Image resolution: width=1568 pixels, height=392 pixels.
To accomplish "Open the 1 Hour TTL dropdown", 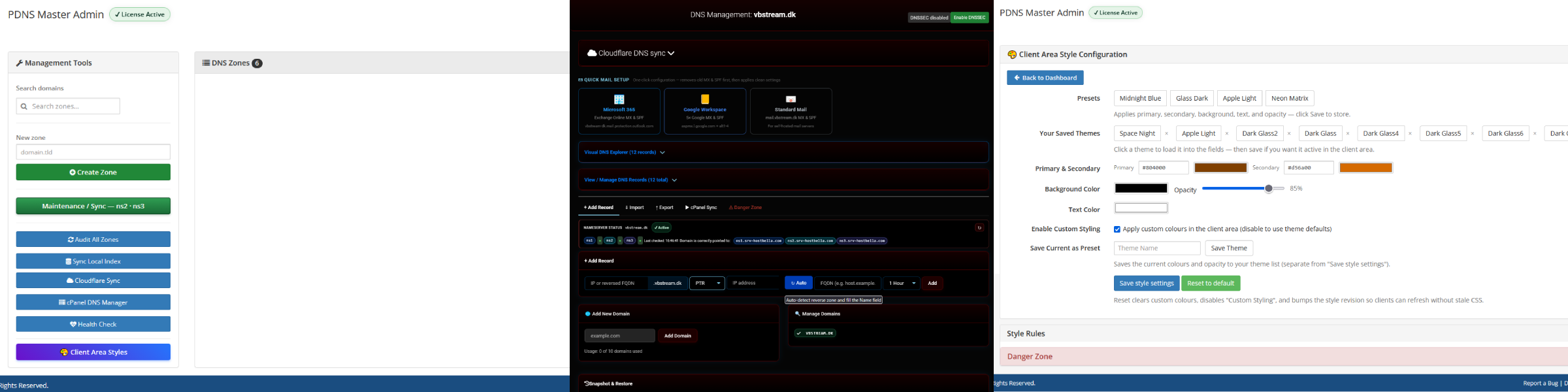I will pyautogui.click(x=902, y=283).
